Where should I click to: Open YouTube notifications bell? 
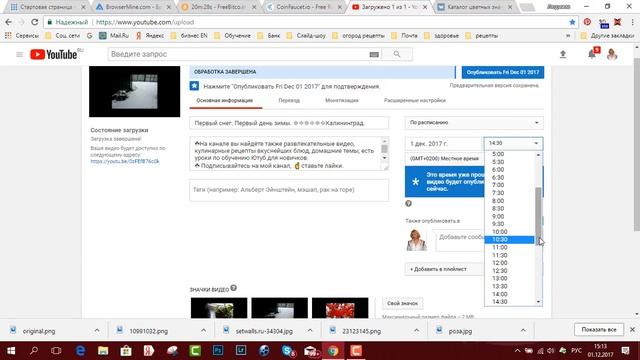tap(592, 53)
